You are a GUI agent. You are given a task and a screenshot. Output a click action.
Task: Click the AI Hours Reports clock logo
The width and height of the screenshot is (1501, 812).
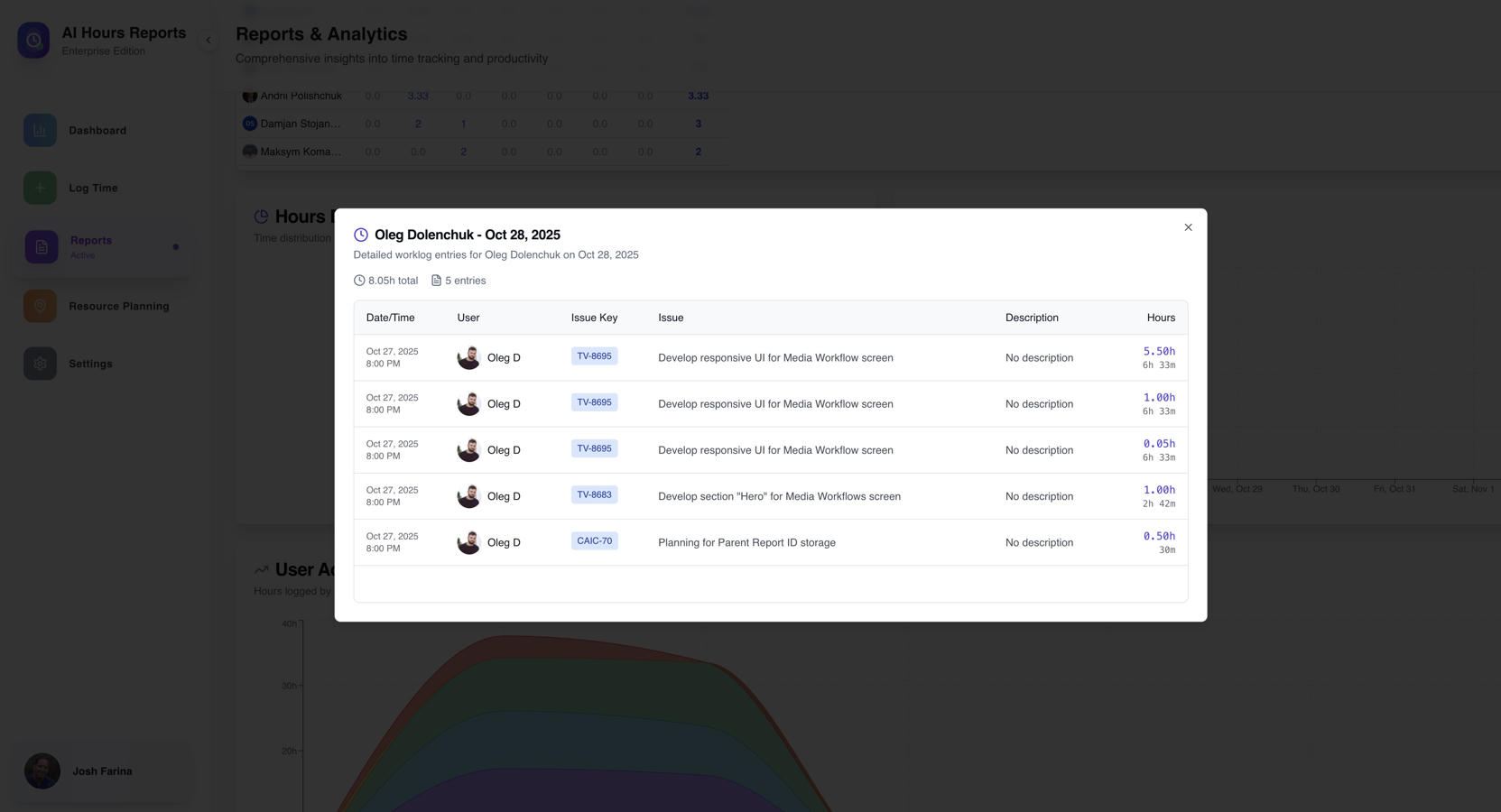pos(33,40)
